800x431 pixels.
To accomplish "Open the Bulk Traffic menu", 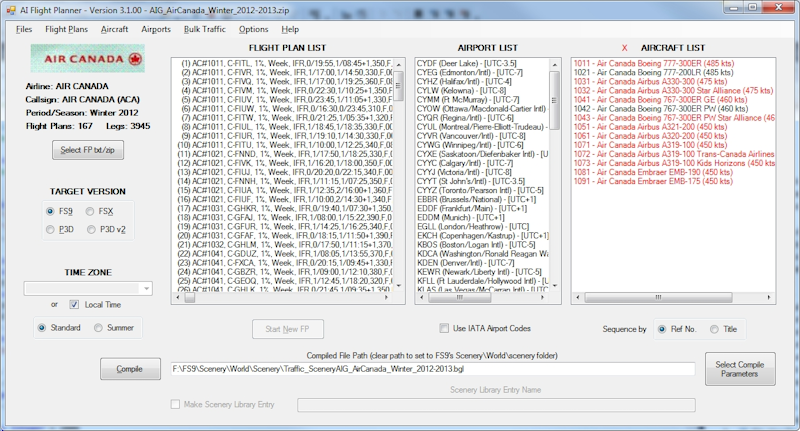I will point(205,29).
